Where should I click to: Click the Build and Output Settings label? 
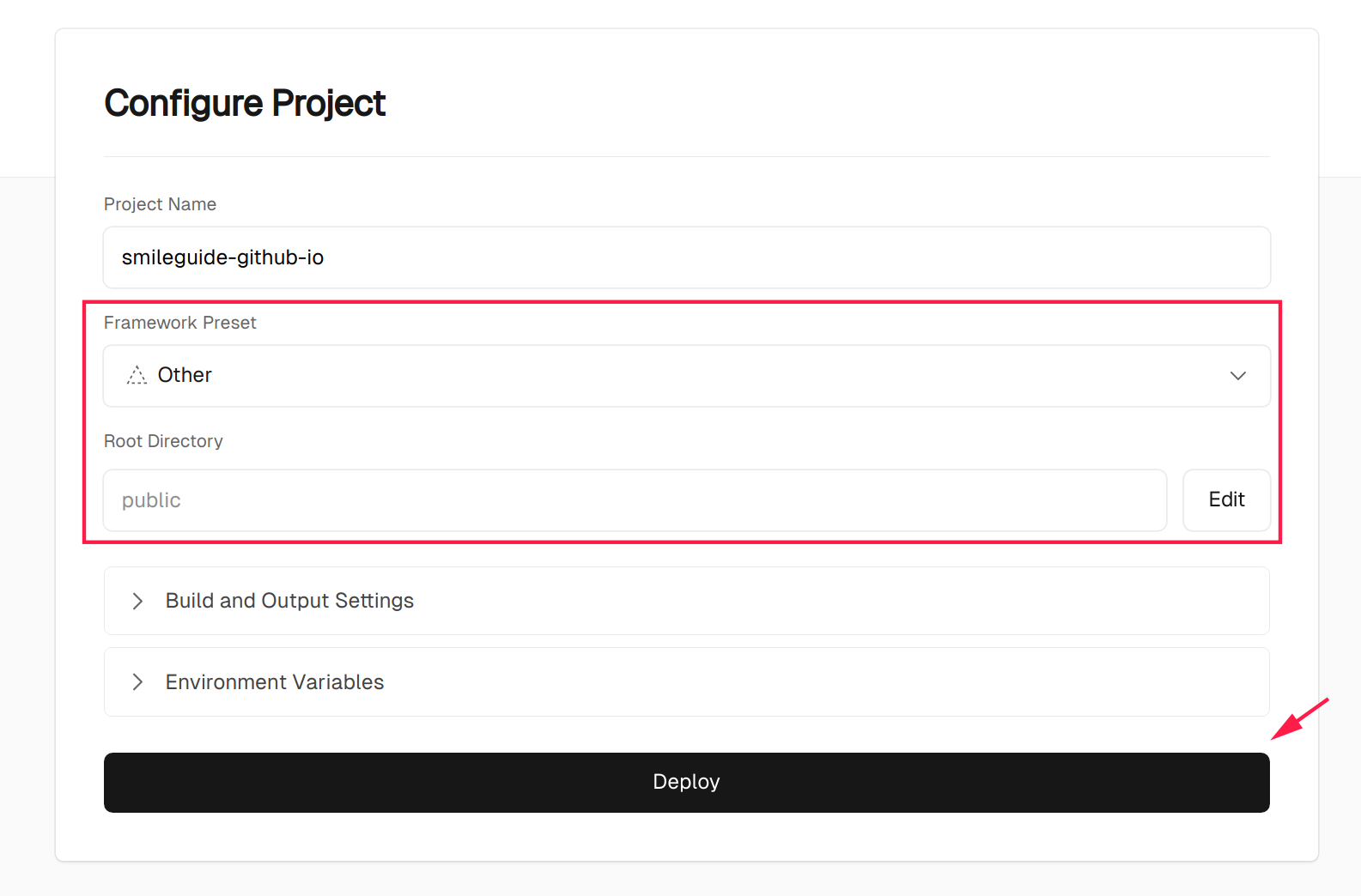[x=289, y=601]
